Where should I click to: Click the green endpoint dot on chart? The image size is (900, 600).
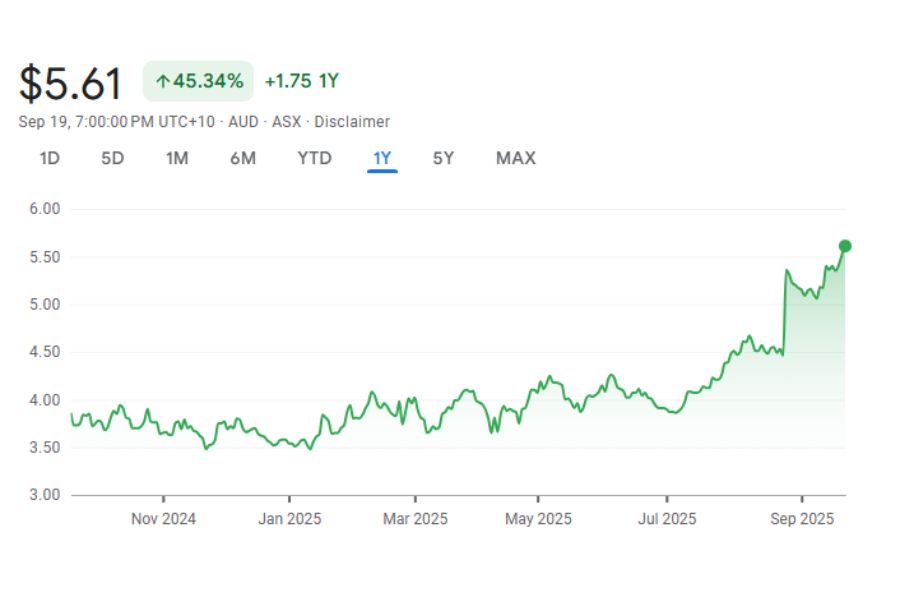pos(845,246)
